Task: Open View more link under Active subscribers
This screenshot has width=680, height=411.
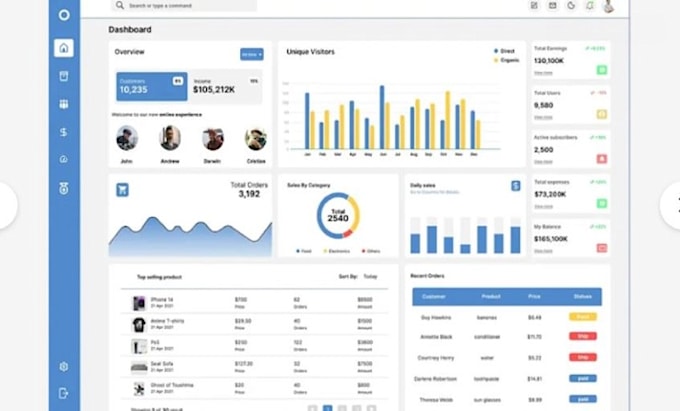Action: click(x=543, y=162)
